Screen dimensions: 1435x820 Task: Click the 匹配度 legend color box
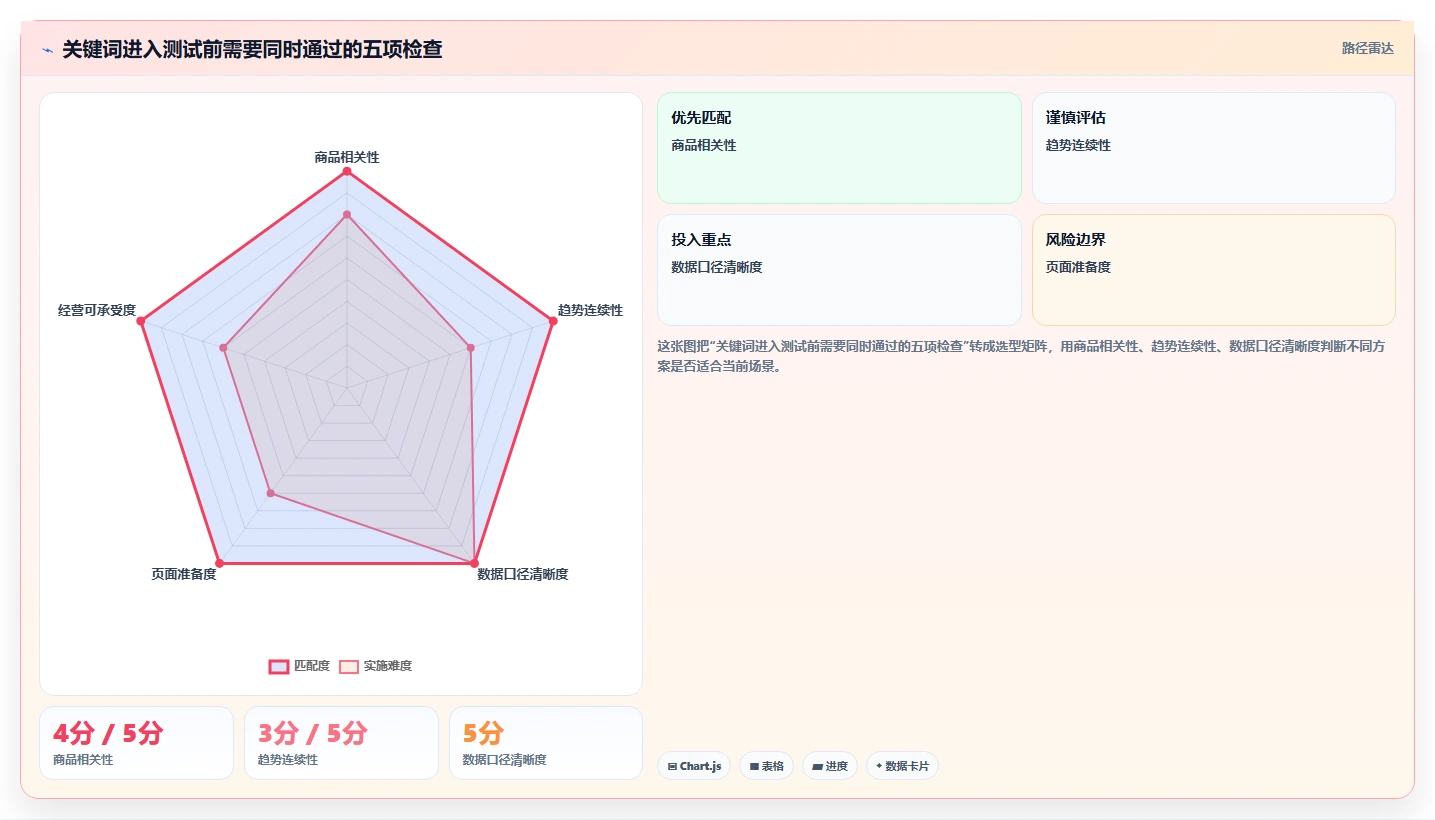coord(279,667)
